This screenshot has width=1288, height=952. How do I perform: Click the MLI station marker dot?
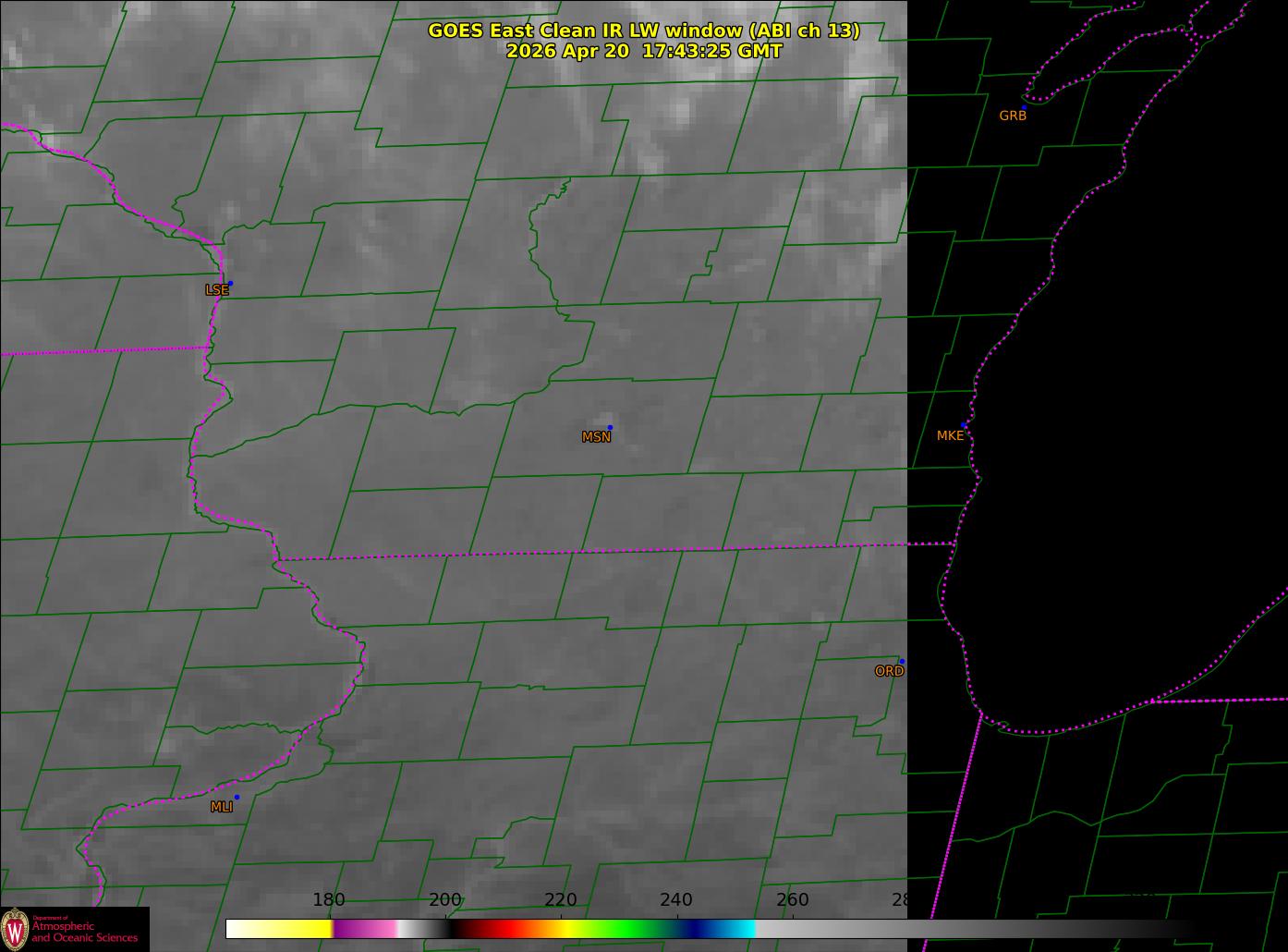[x=237, y=797]
